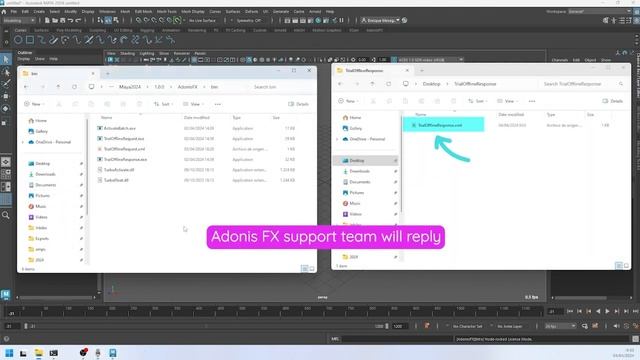
Task: Play the animation forwards
Action: point(607,311)
